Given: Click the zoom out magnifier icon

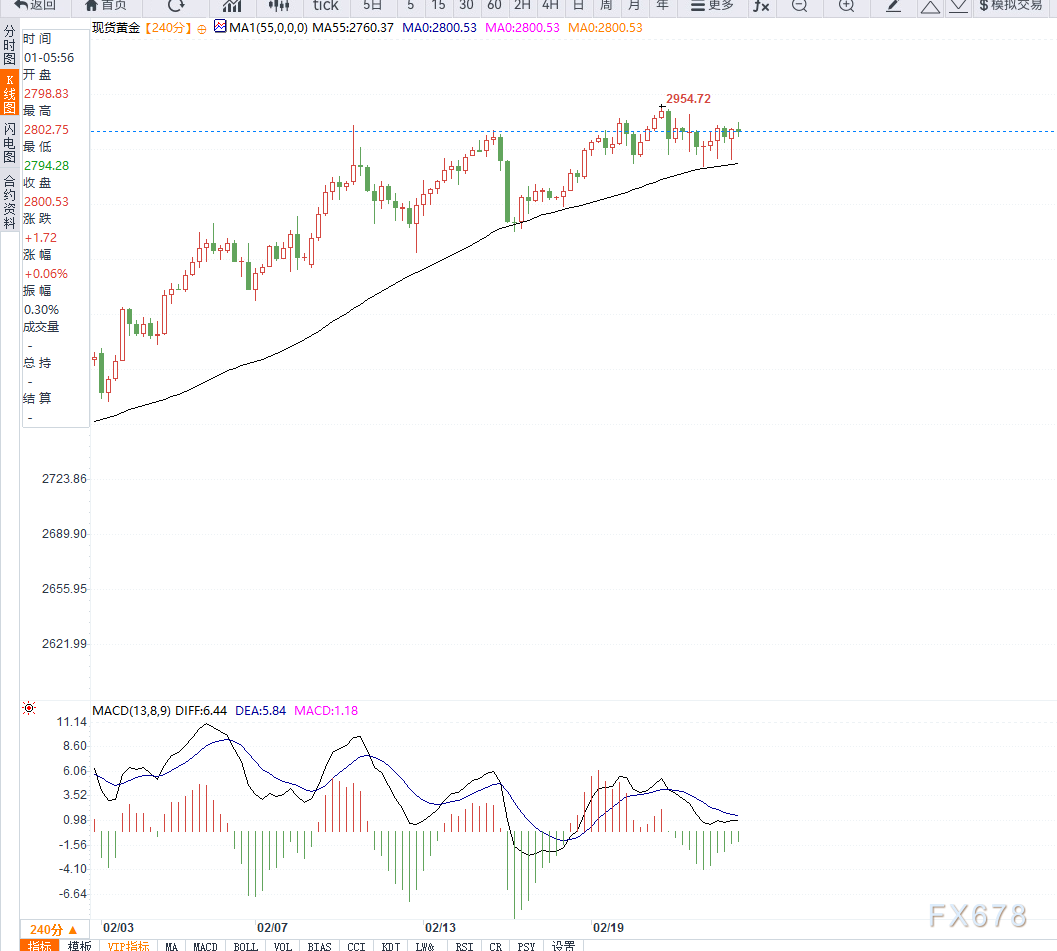Looking at the screenshot, I should (x=799, y=6).
